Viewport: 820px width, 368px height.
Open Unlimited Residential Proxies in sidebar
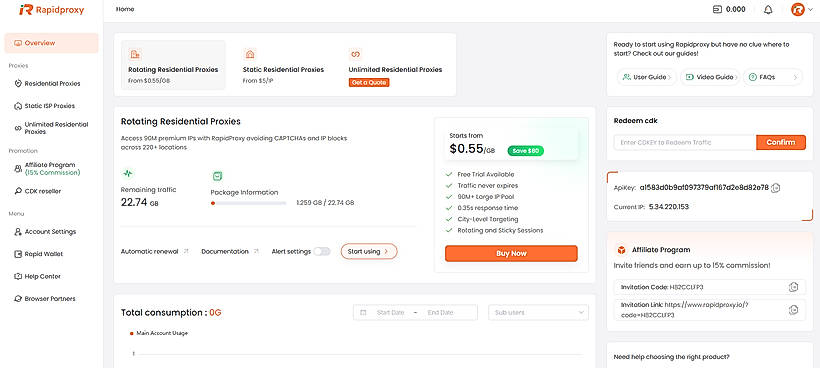pos(51,128)
